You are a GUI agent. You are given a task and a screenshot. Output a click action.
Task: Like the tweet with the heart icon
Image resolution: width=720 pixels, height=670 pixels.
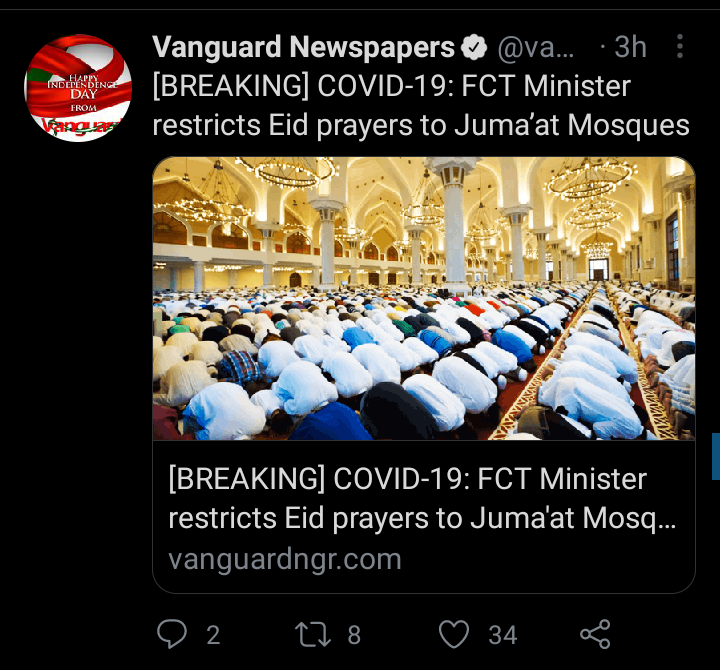[x=454, y=634]
